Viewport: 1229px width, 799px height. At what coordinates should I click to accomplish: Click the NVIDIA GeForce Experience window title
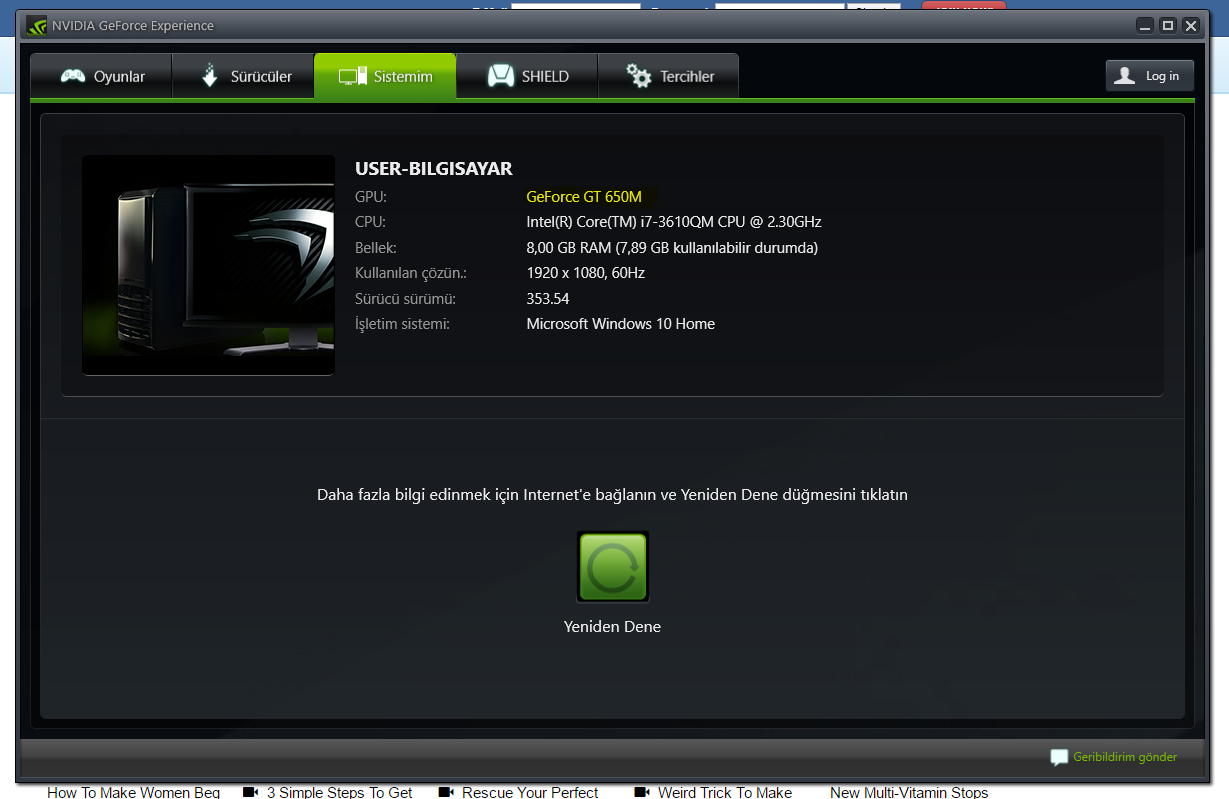[x=134, y=25]
